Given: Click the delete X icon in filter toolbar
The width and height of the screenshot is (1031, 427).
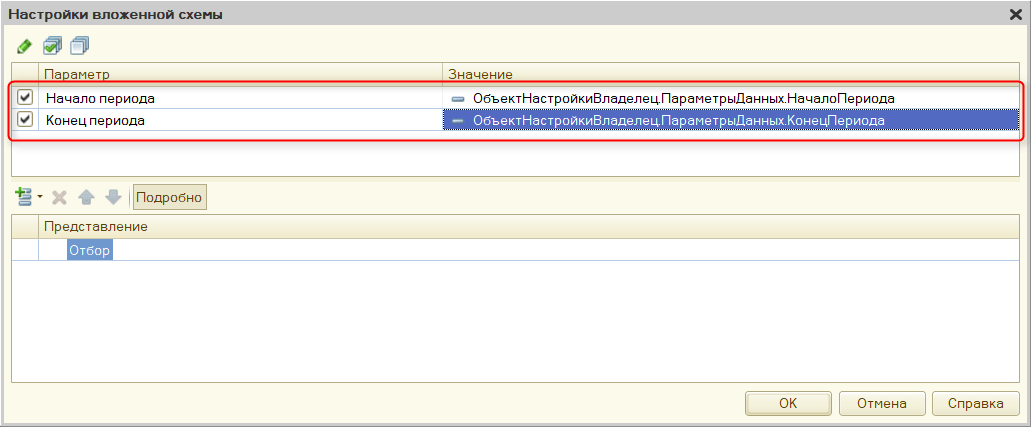Looking at the screenshot, I should click(x=60, y=197).
